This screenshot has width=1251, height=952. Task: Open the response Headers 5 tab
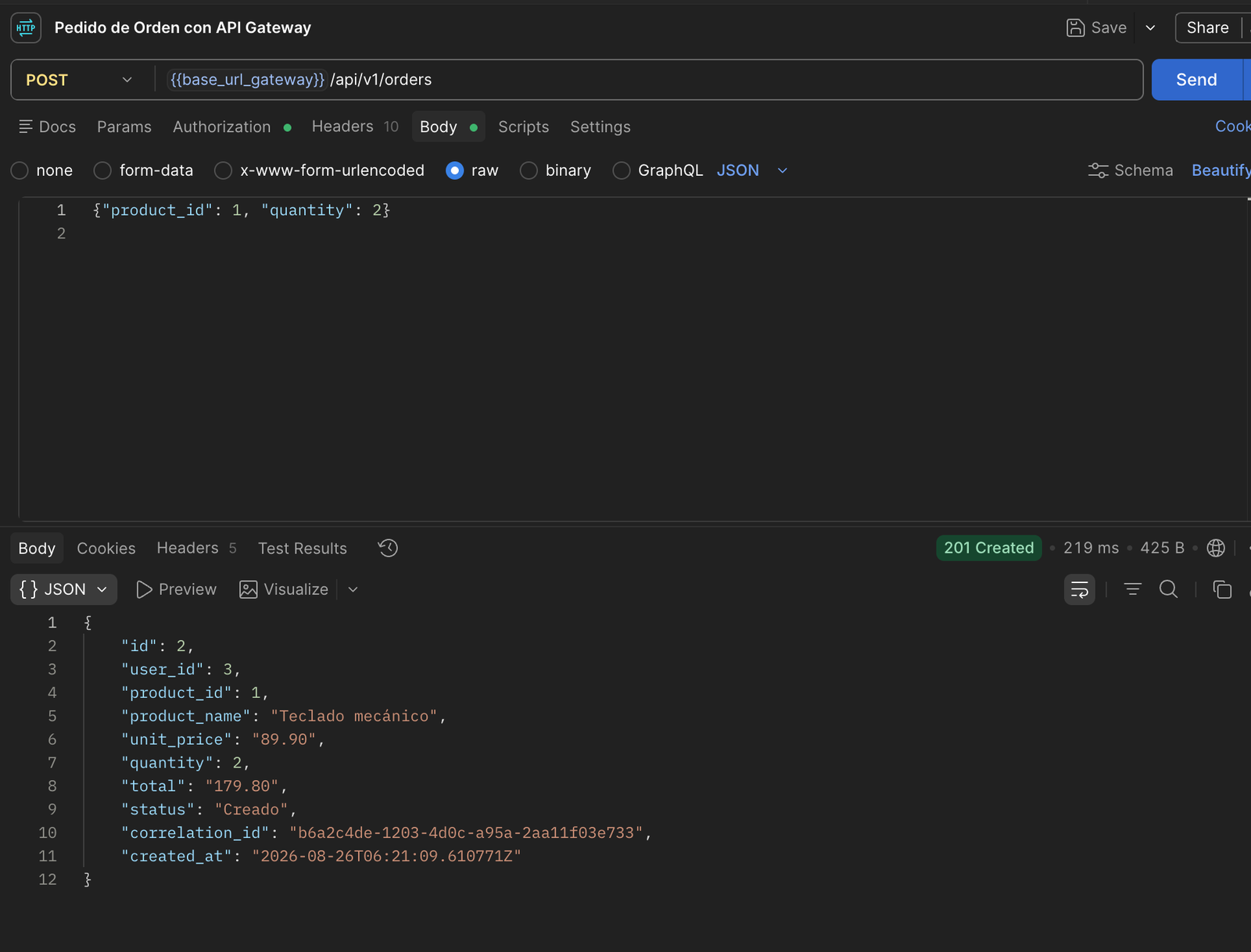click(x=196, y=549)
